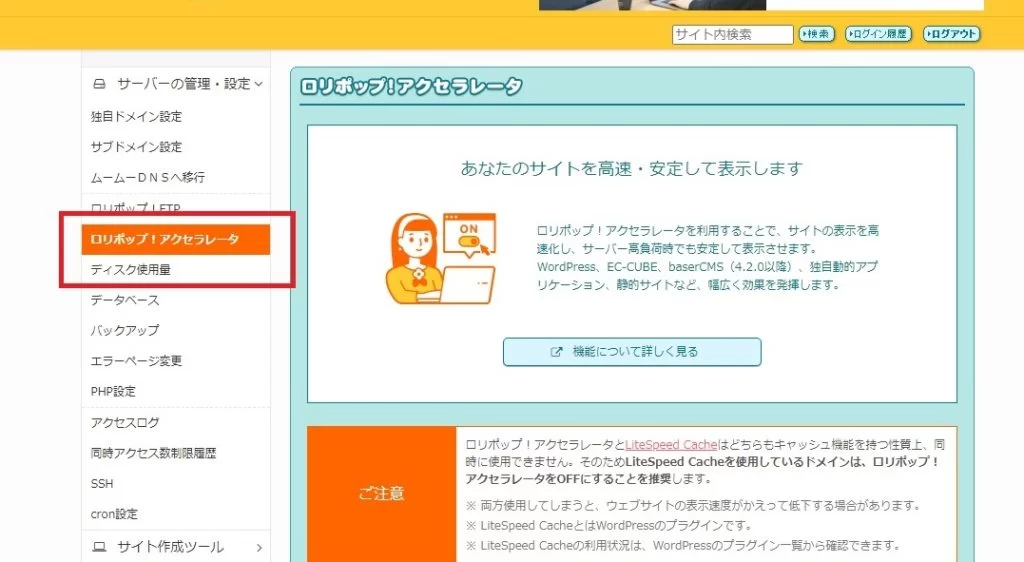
Task: Open データベース in the sidebar
Action: [125, 300]
